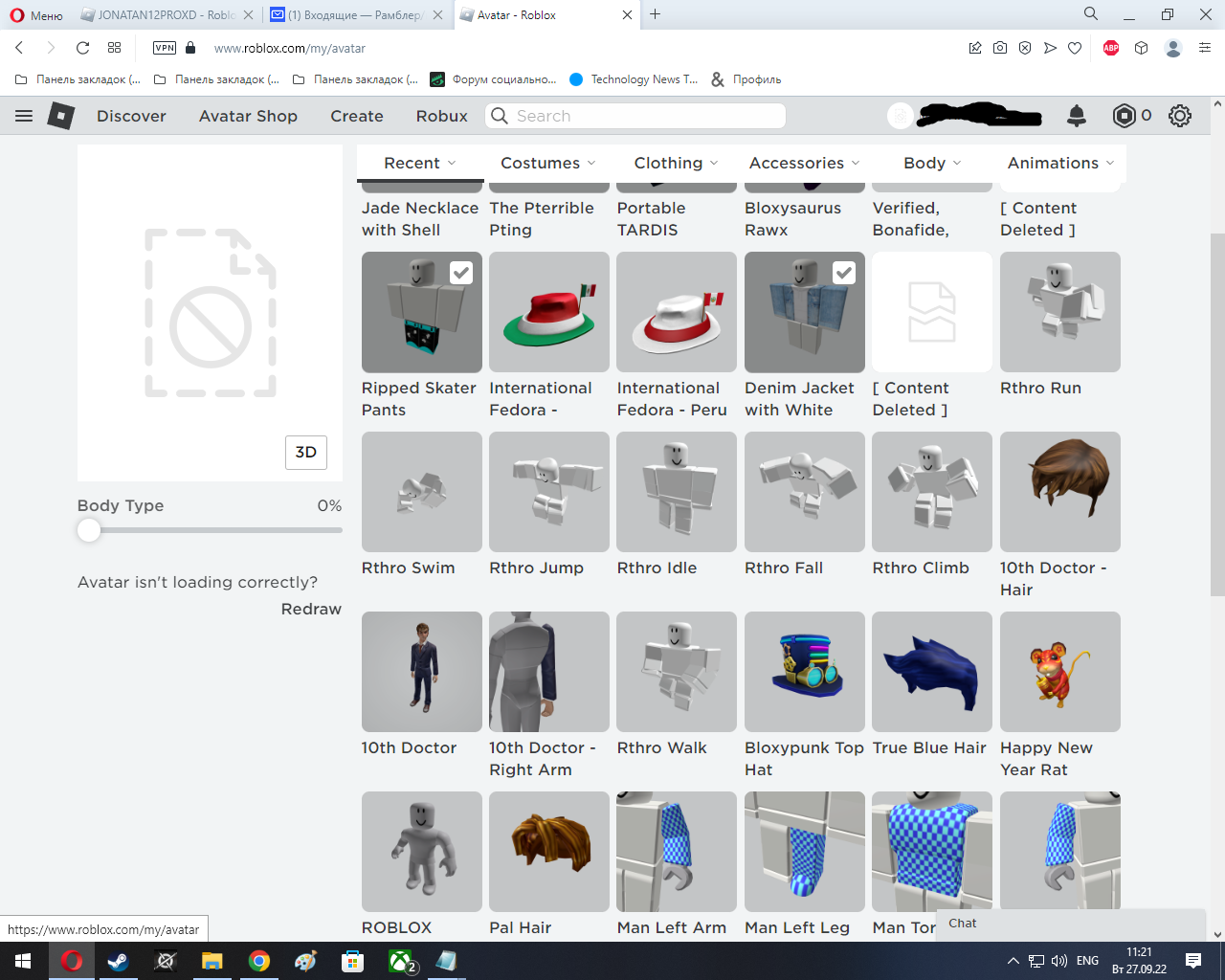Expand the Animations dropdown

1060,163
